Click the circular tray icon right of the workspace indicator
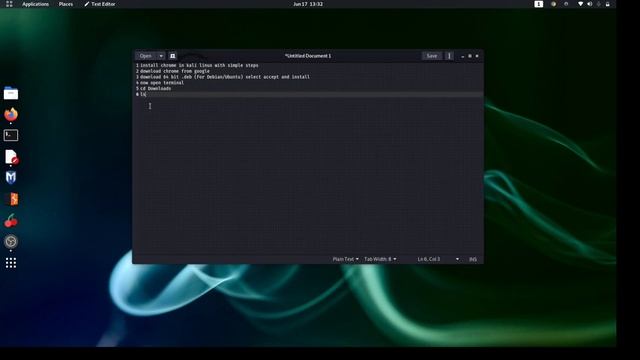Image resolution: width=640 pixels, height=360 pixels. pyautogui.click(x=553, y=4)
